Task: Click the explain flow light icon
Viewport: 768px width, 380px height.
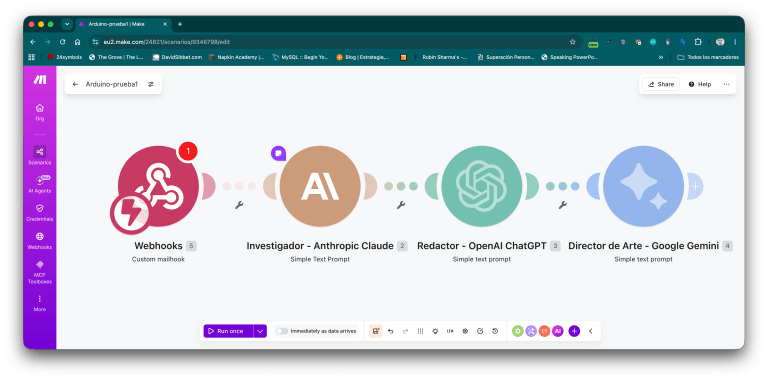Action: (435, 331)
